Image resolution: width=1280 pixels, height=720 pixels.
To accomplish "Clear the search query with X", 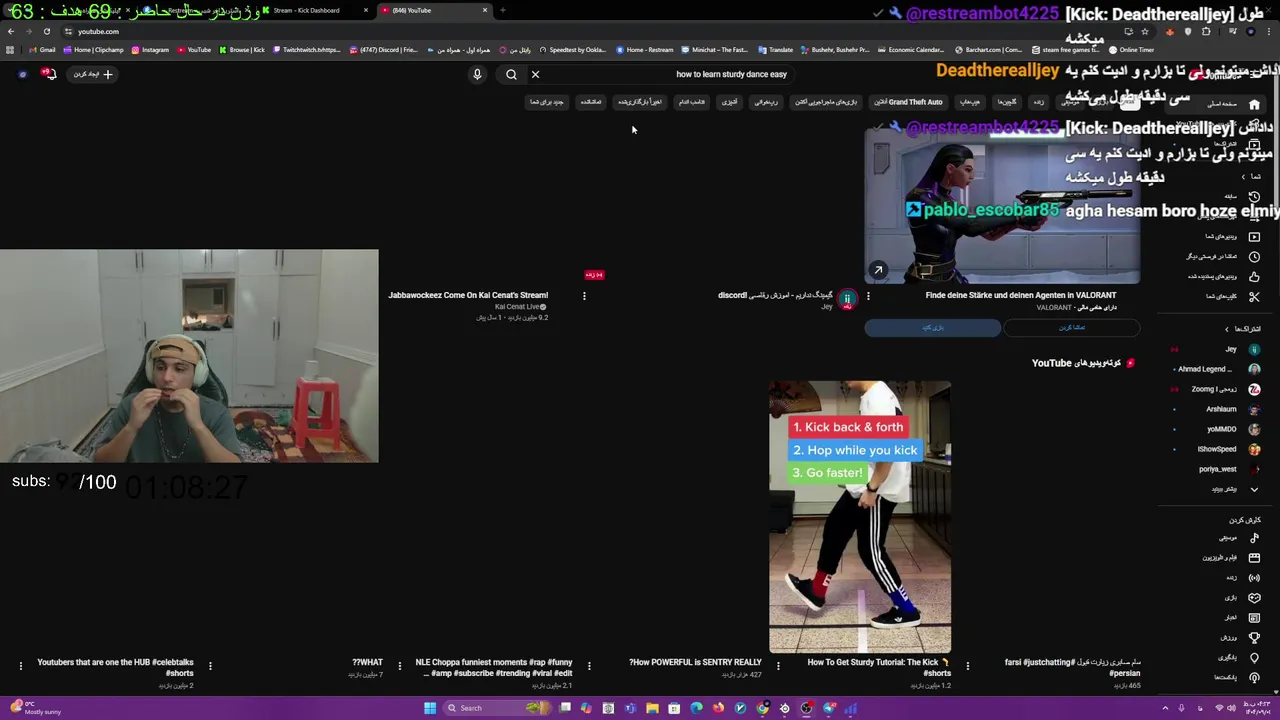I will 535,74.
